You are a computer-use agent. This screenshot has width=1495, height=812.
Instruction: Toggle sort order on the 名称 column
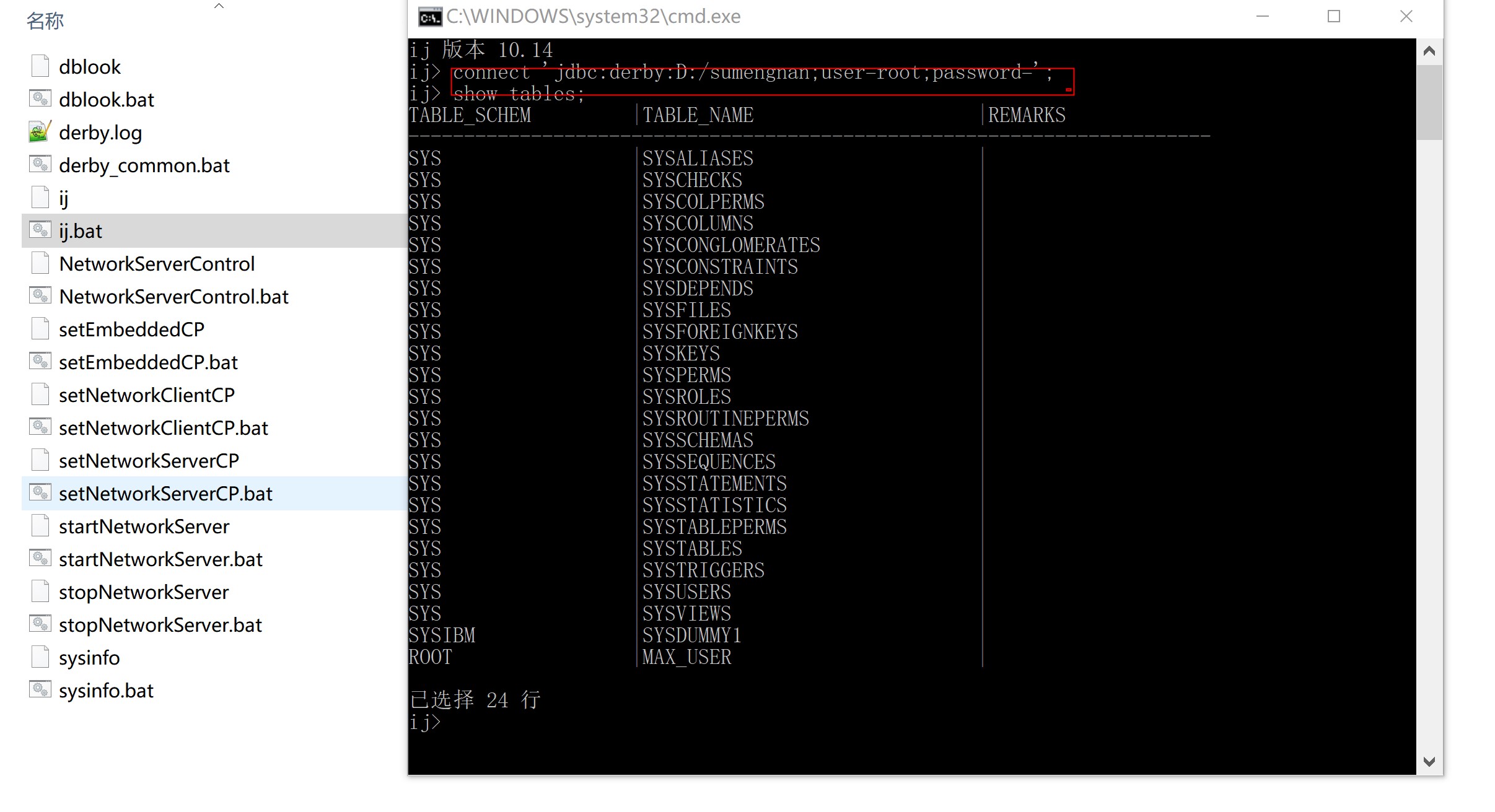click(45, 20)
